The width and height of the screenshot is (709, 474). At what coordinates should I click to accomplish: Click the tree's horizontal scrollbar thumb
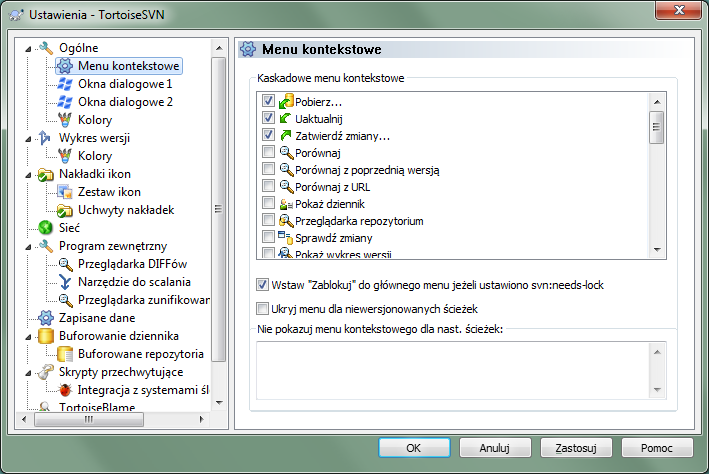click(x=89, y=419)
